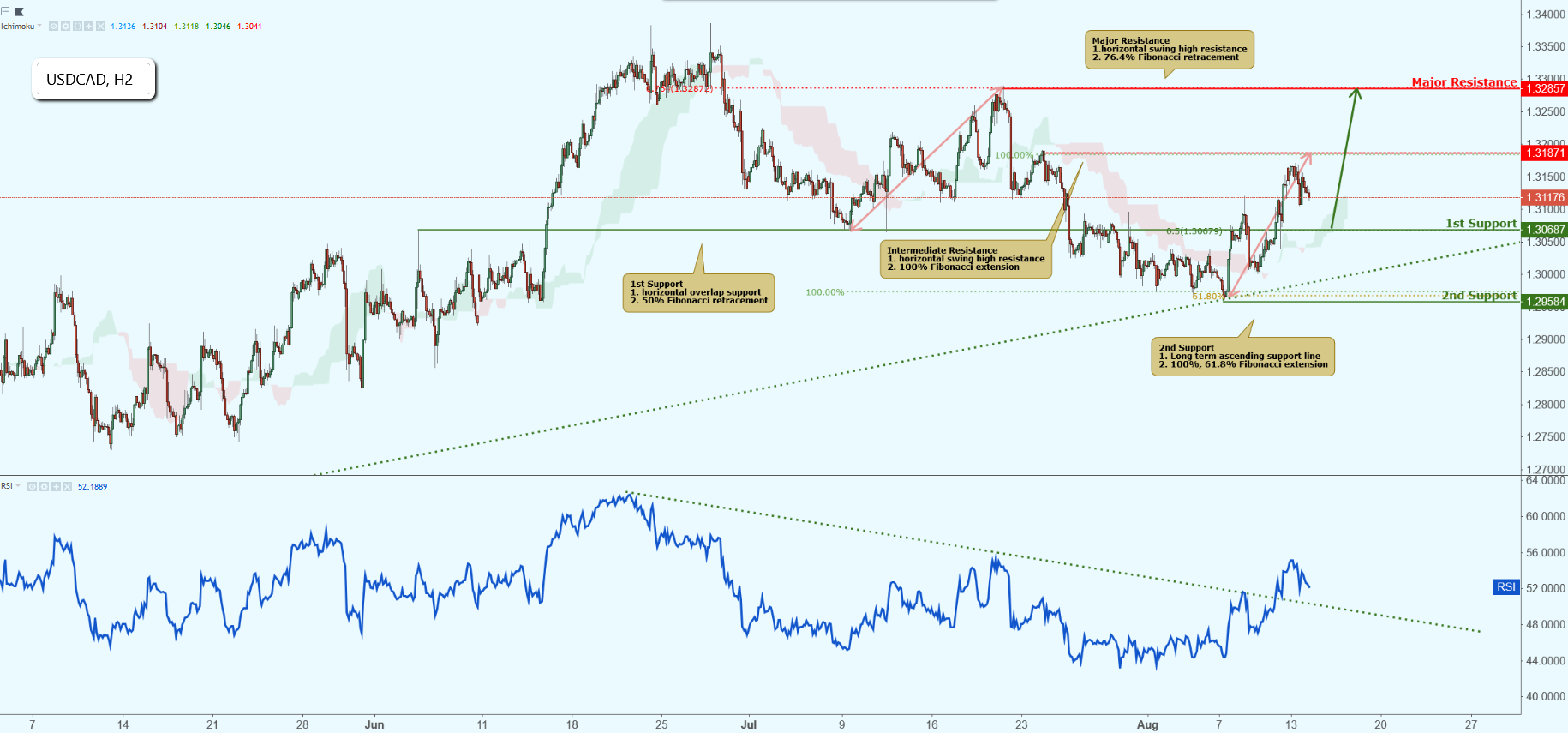
Task: Click the Ichimoku value 1.3046
Action: click(x=218, y=27)
